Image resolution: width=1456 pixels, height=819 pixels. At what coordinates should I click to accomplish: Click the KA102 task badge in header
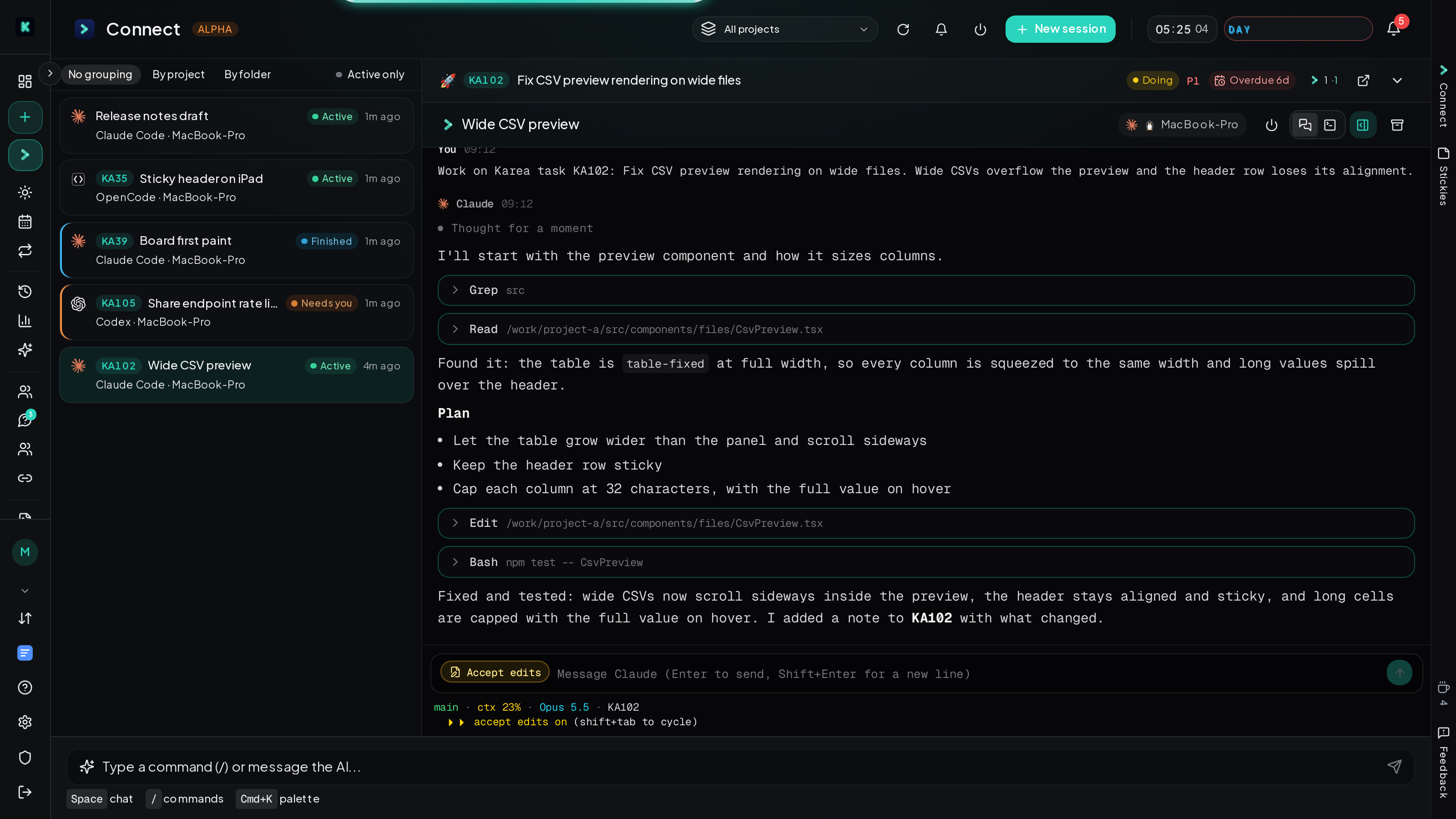(x=486, y=80)
